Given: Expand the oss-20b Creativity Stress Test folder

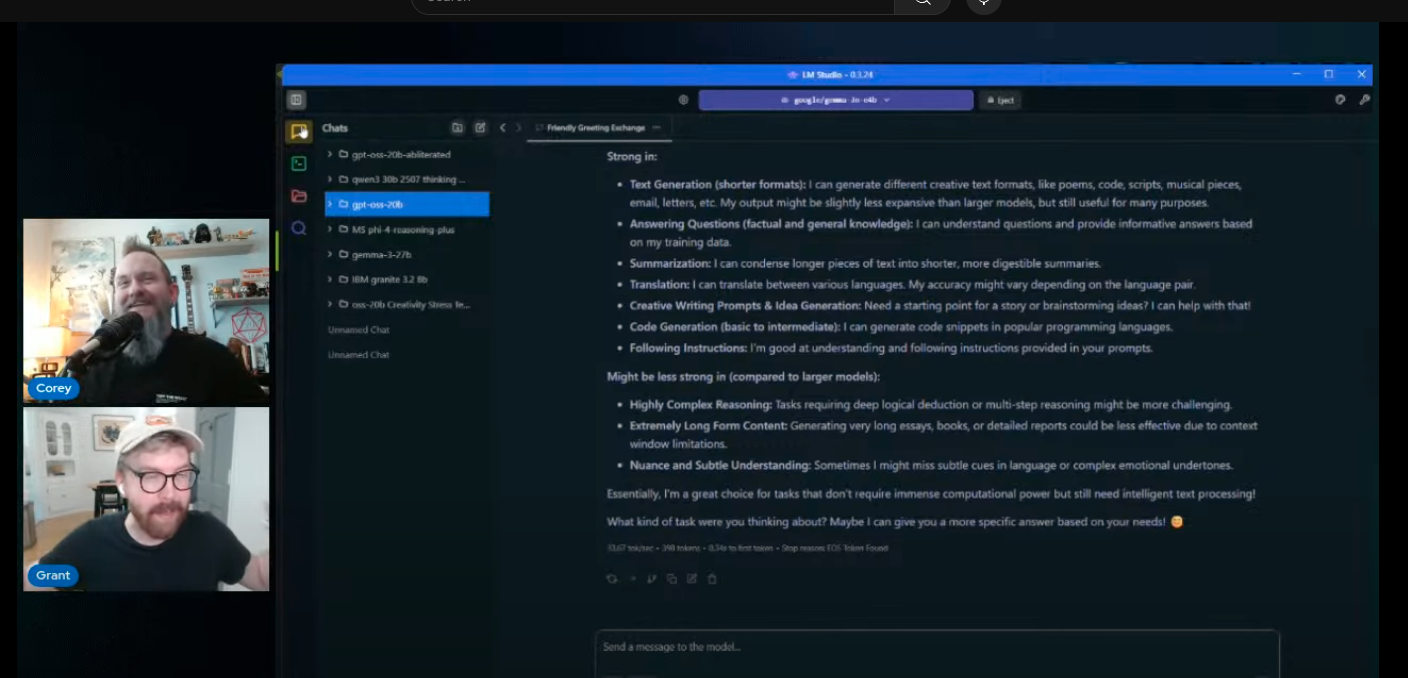Looking at the screenshot, I should coord(330,304).
